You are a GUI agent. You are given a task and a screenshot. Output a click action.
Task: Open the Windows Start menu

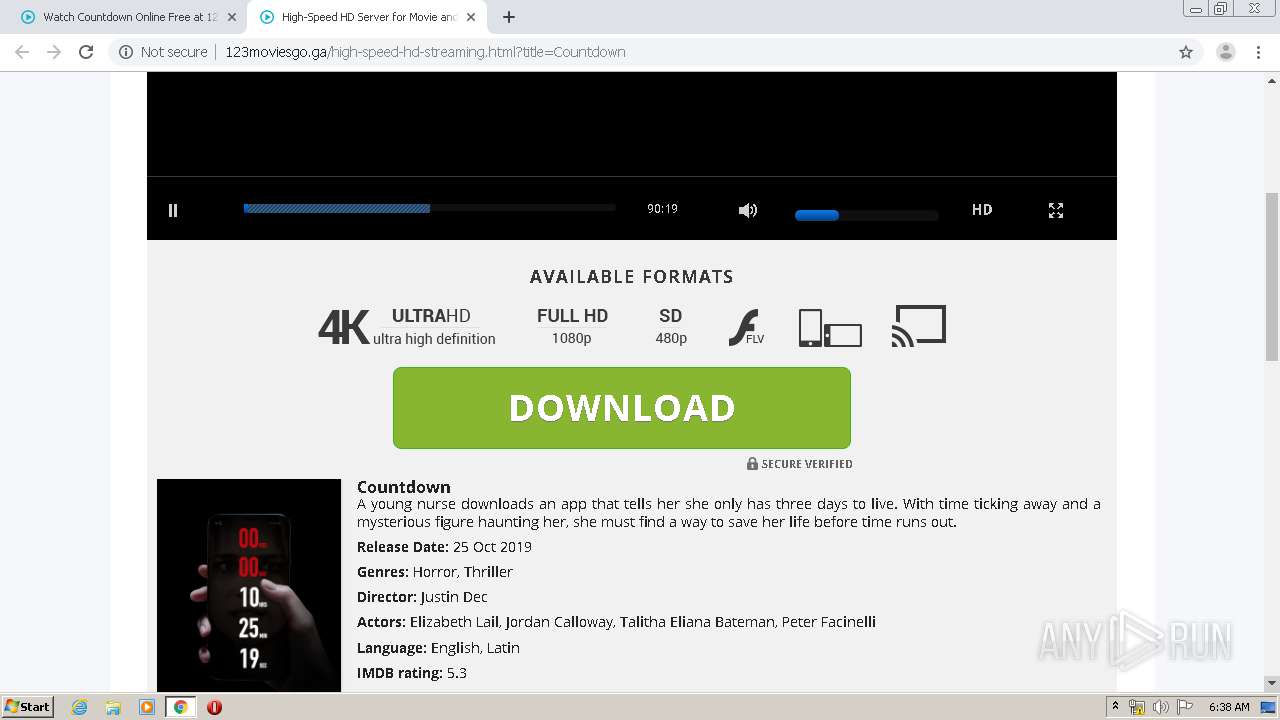click(27, 706)
